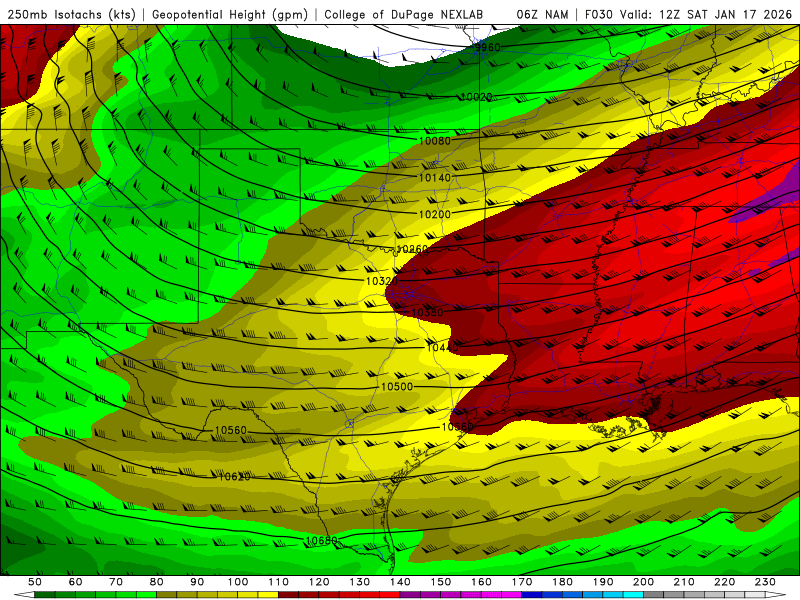Click the '06Z NAM' model run label

tap(542, 15)
